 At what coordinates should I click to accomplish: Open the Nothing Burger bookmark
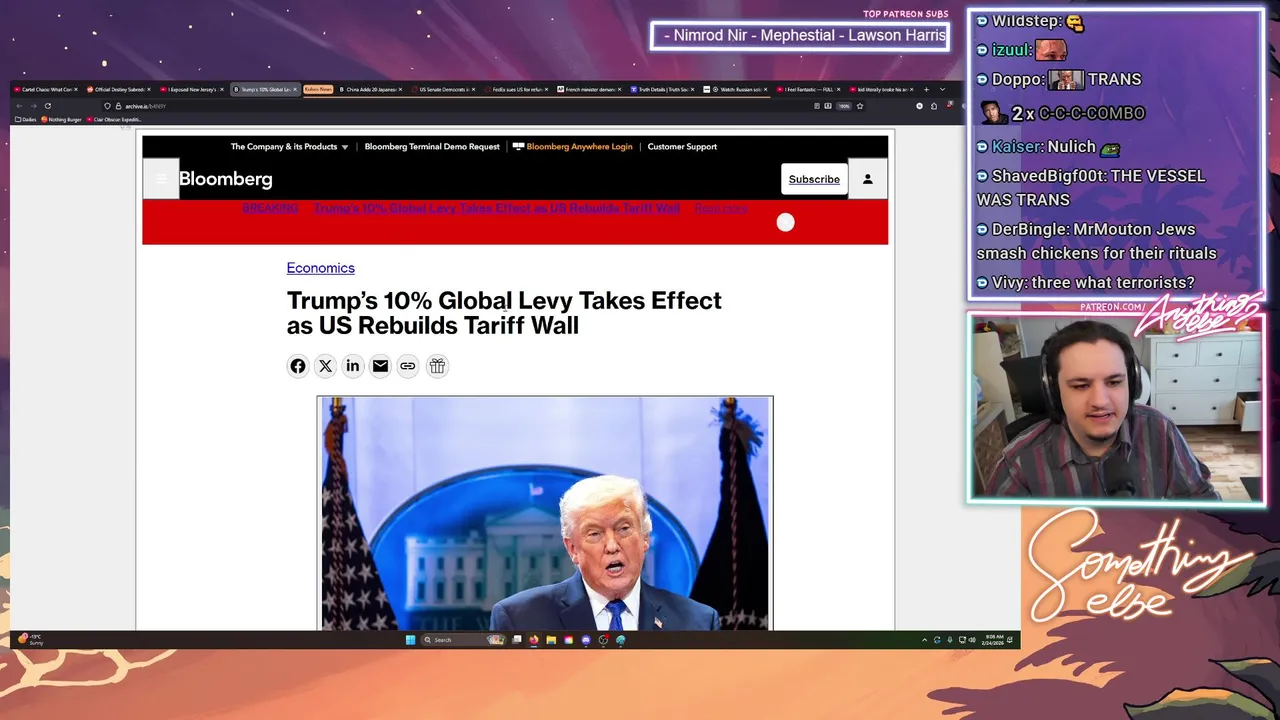tap(61, 120)
